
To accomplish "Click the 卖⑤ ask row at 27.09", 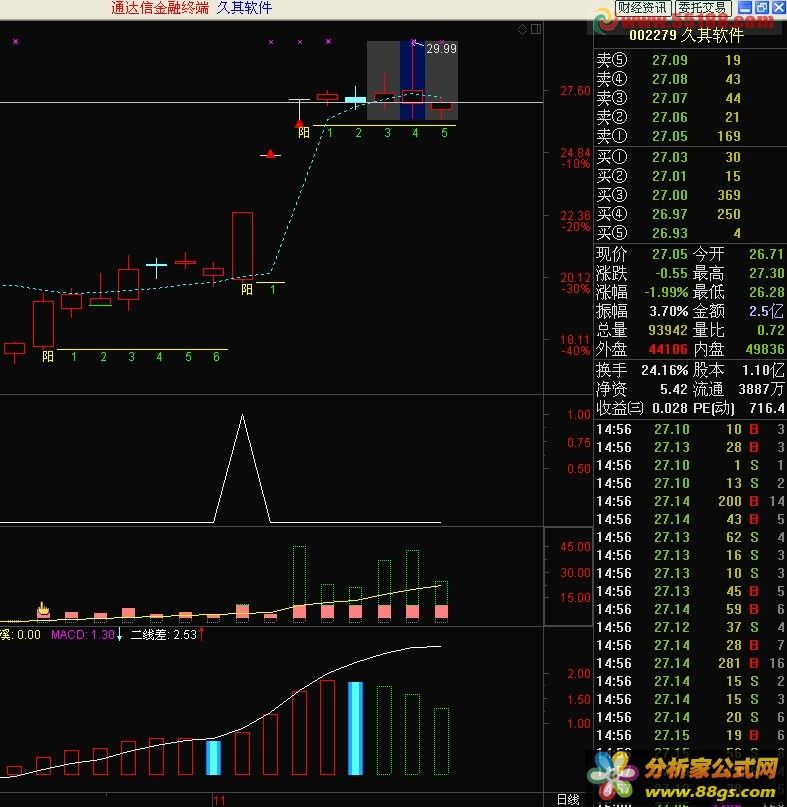I will pyautogui.click(x=690, y=60).
